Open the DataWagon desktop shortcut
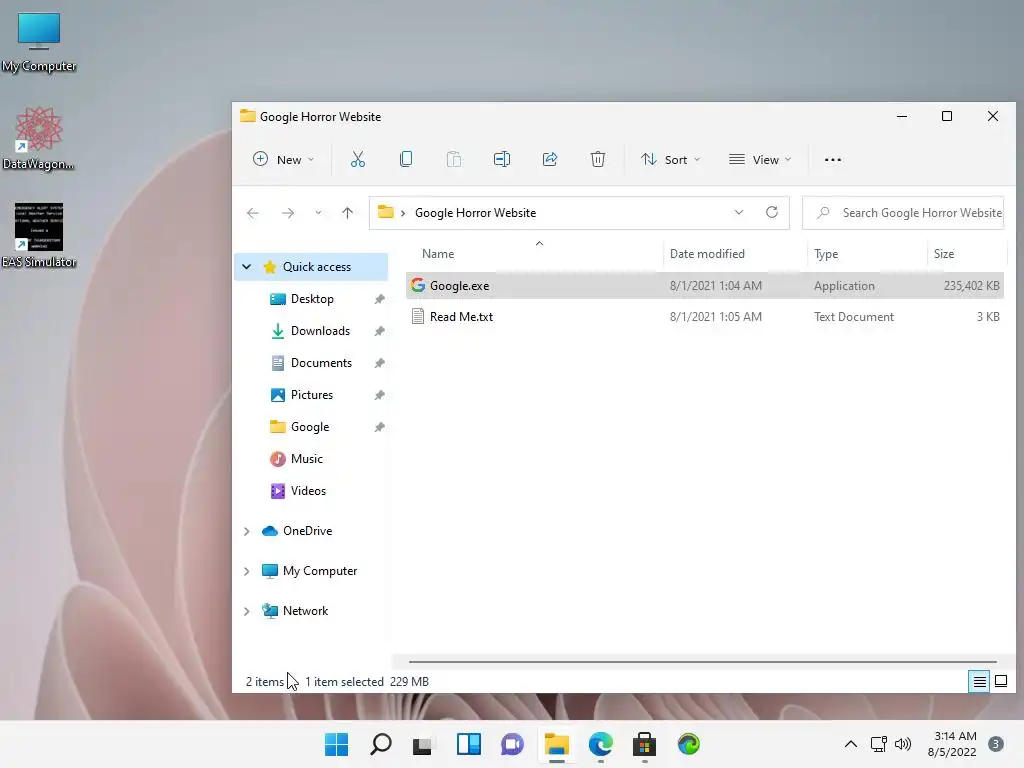The image size is (1024, 768). [39, 139]
